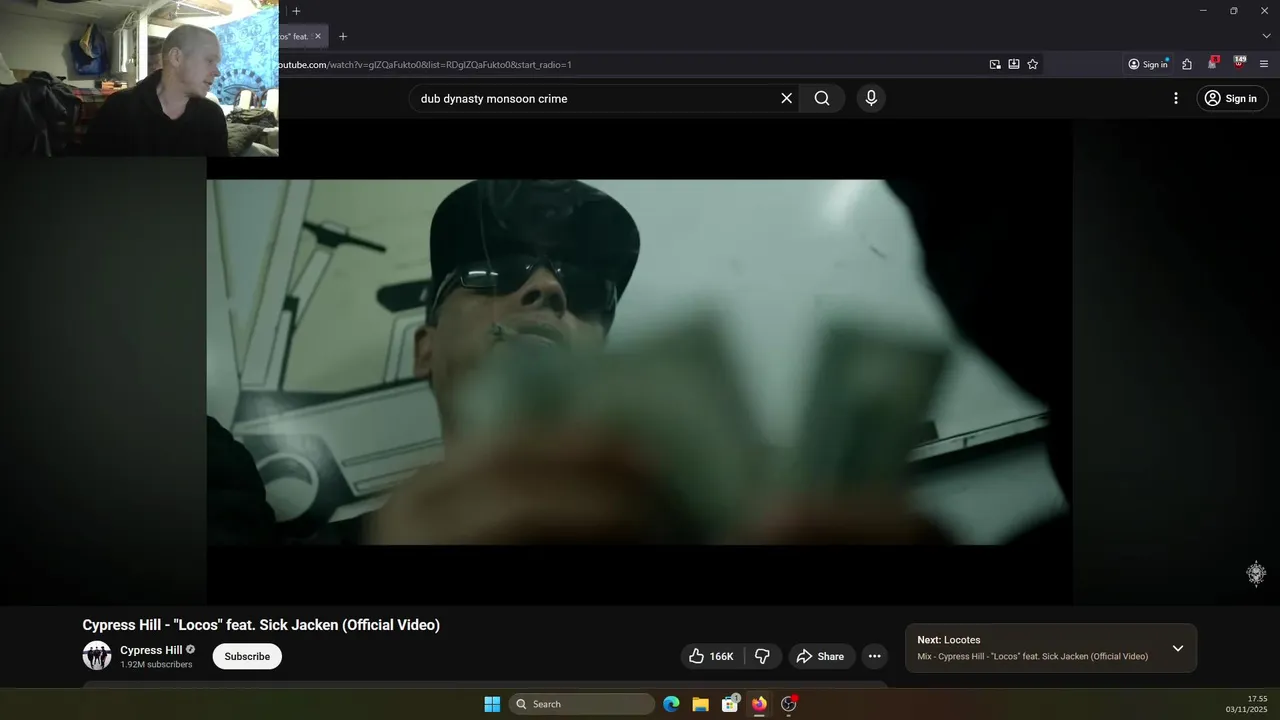Image resolution: width=1280 pixels, height=720 pixels.
Task: List all tabs with the dropdown chevron
Action: click(x=1266, y=36)
